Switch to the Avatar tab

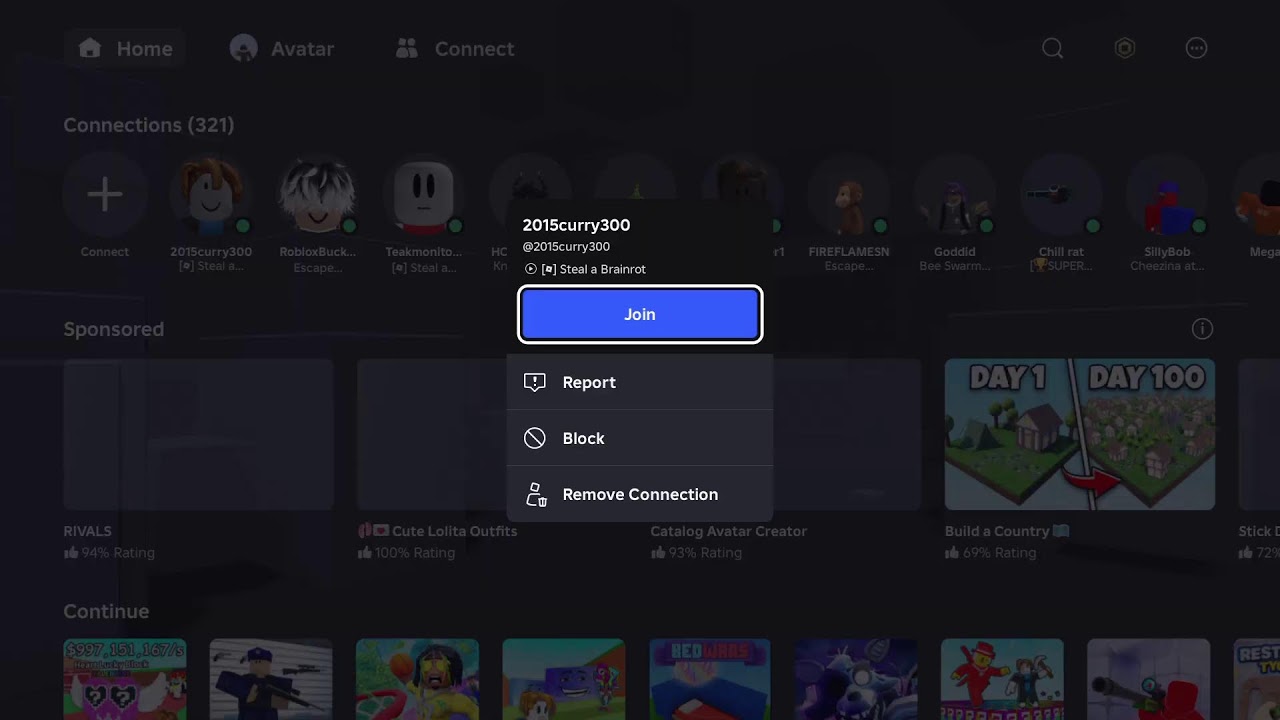(281, 48)
